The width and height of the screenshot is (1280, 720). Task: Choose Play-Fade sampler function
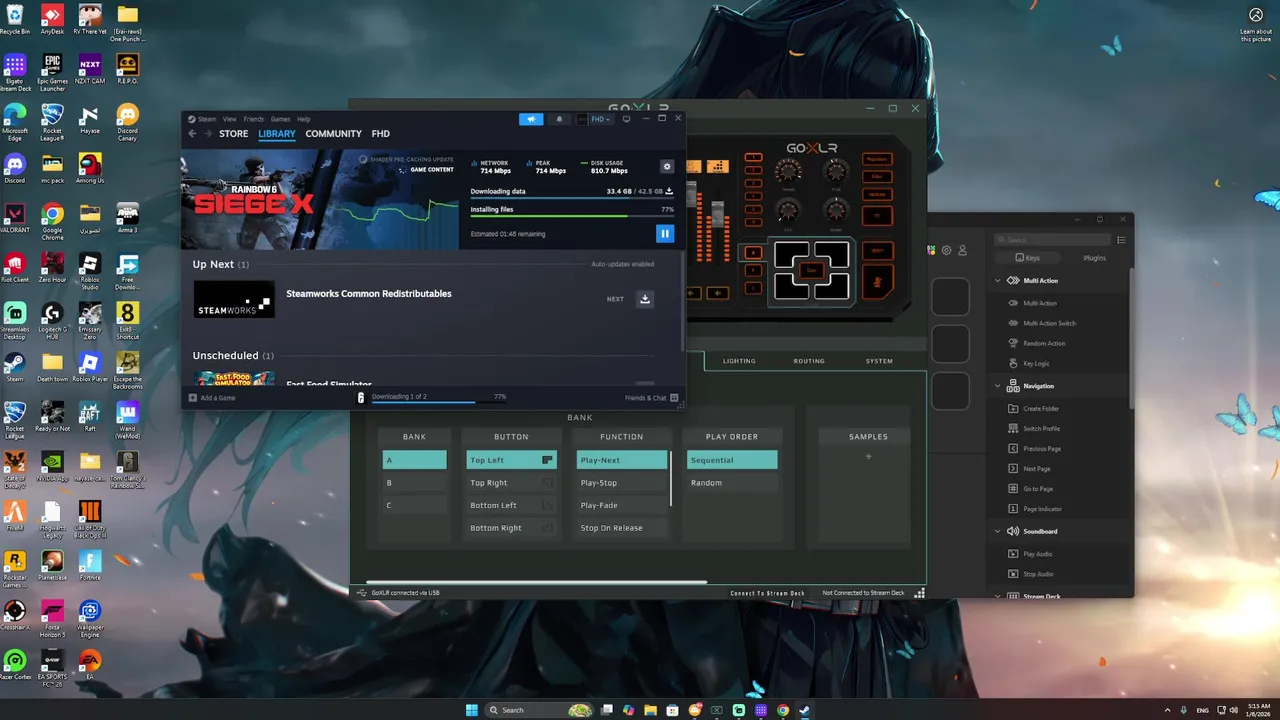622,505
